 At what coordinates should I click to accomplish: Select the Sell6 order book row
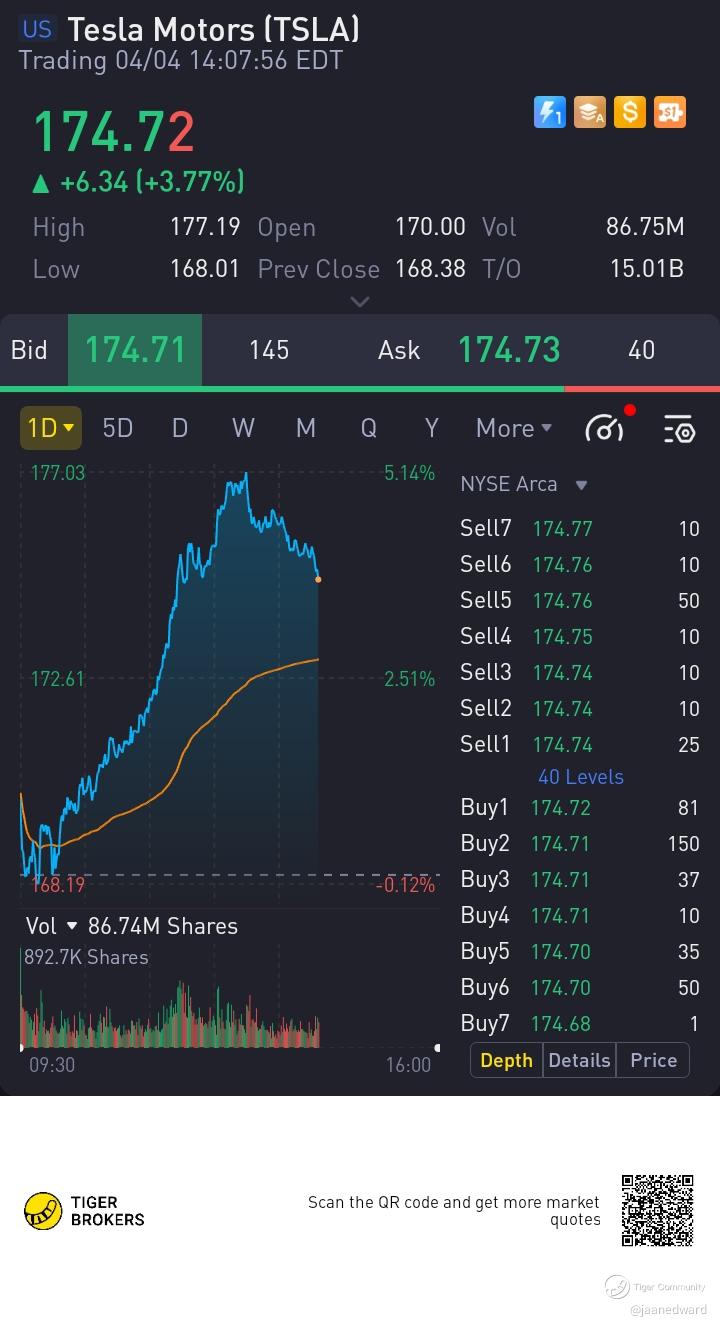click(580, 564)
